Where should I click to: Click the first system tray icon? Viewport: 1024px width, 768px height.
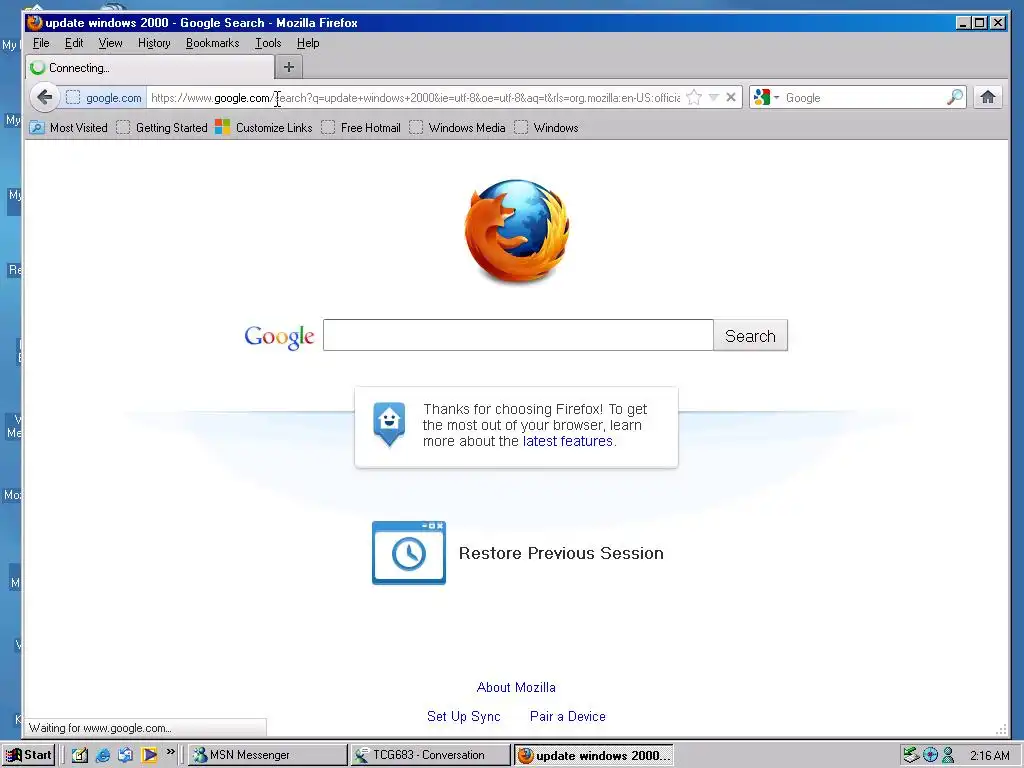(911, 755)
